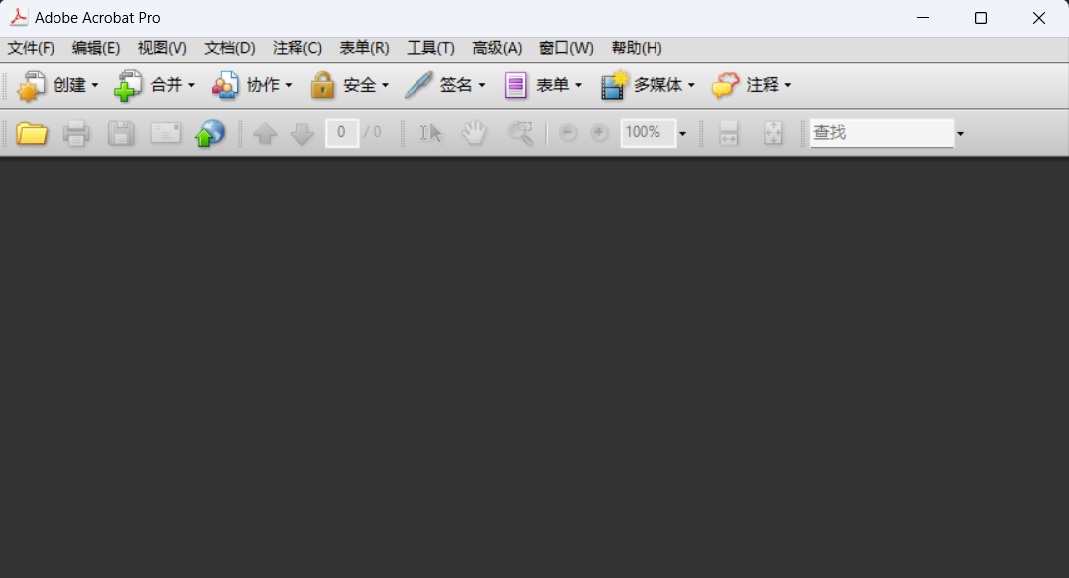Click the upload-to-web globe icon
The height and width of the screenshot is (578, 1069).
pos(210,132)
